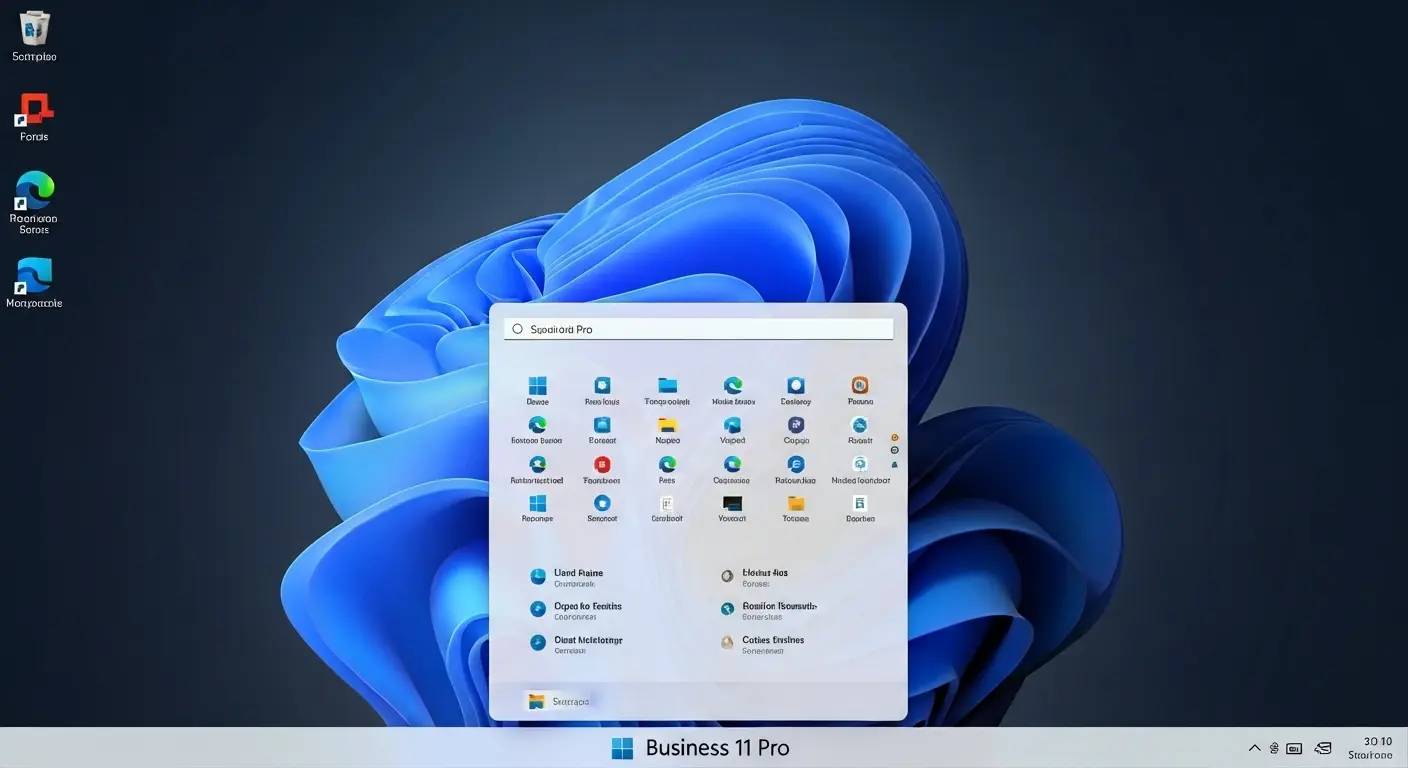Open the yellow folder app 'Napeo'
This screenshot has height=768, width=1408.
pyautogui.click(x=667, y=431)
